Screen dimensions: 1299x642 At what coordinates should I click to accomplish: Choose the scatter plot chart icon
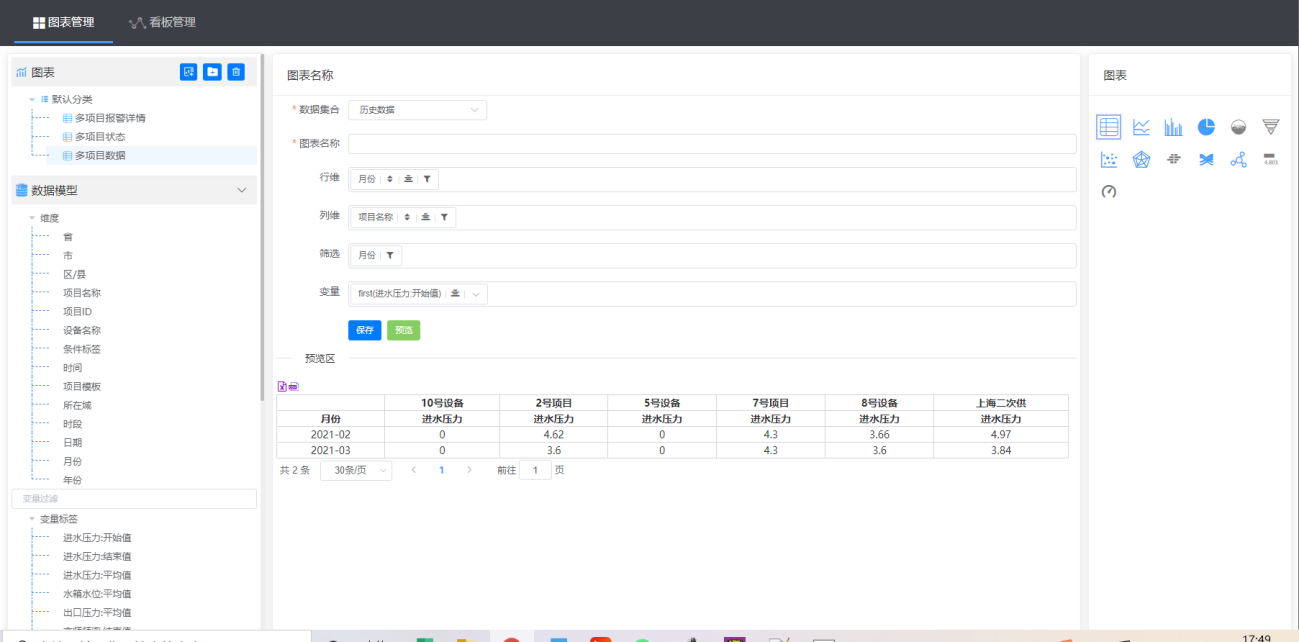coord(1108,160)
